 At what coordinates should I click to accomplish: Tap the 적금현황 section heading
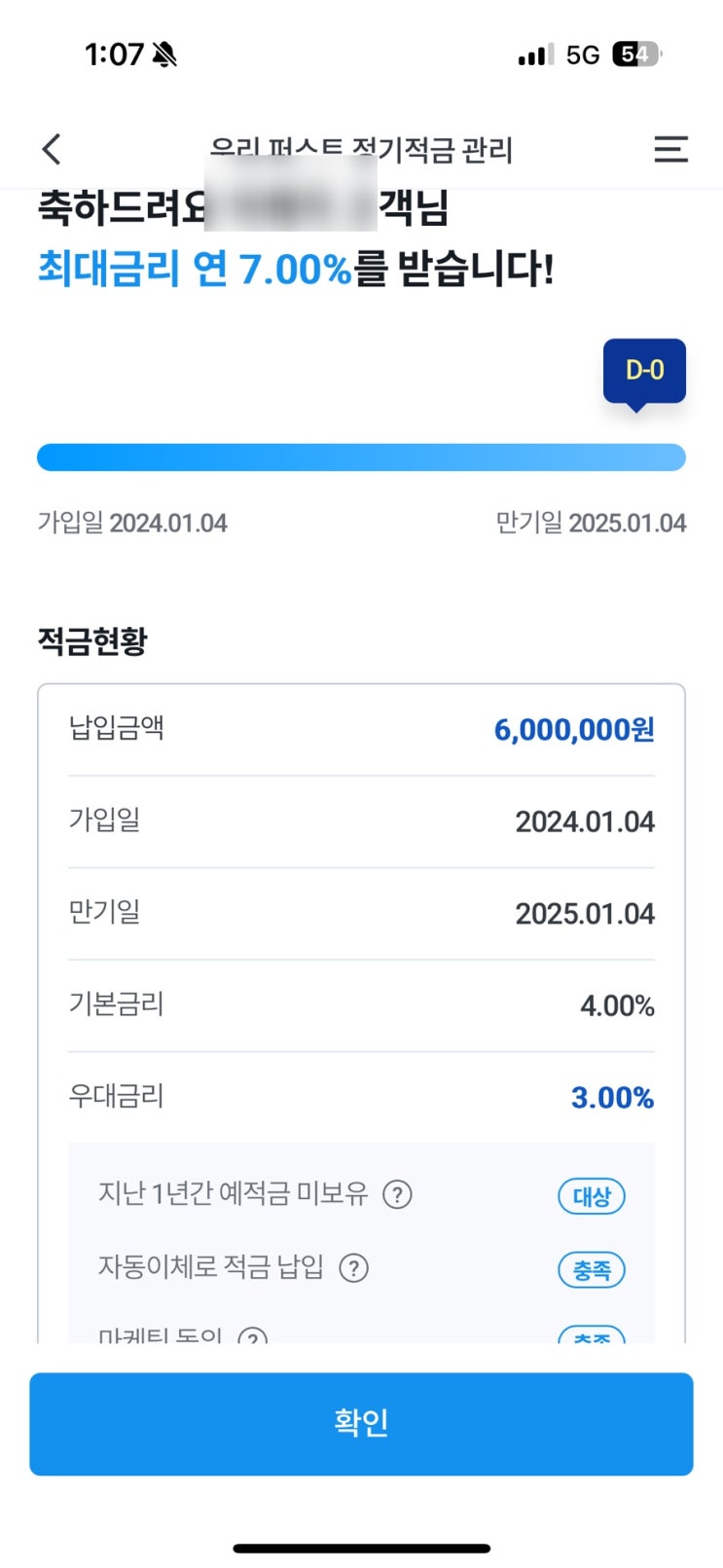click(x=92, y=641)
